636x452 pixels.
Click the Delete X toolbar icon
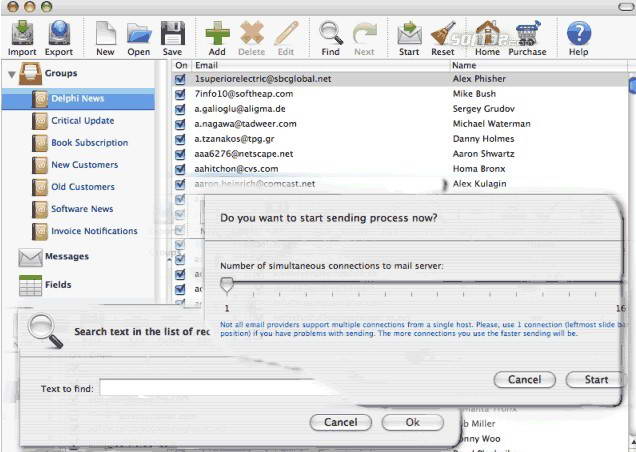point(252,33)
